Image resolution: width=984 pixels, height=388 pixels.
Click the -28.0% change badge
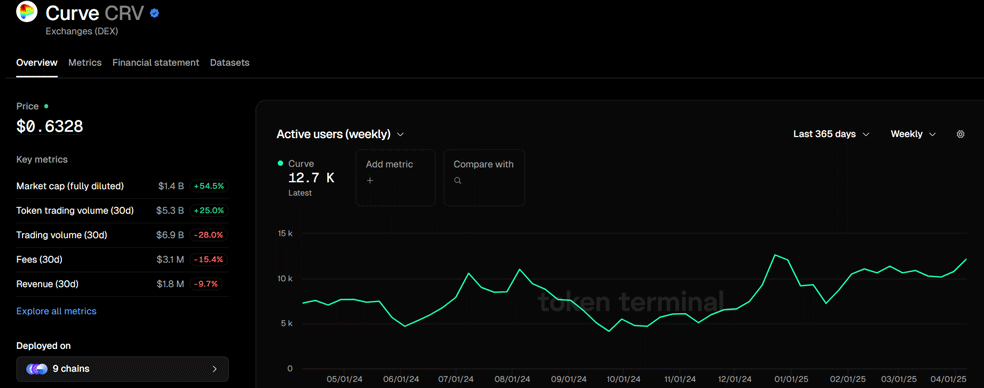pos(208,235)
